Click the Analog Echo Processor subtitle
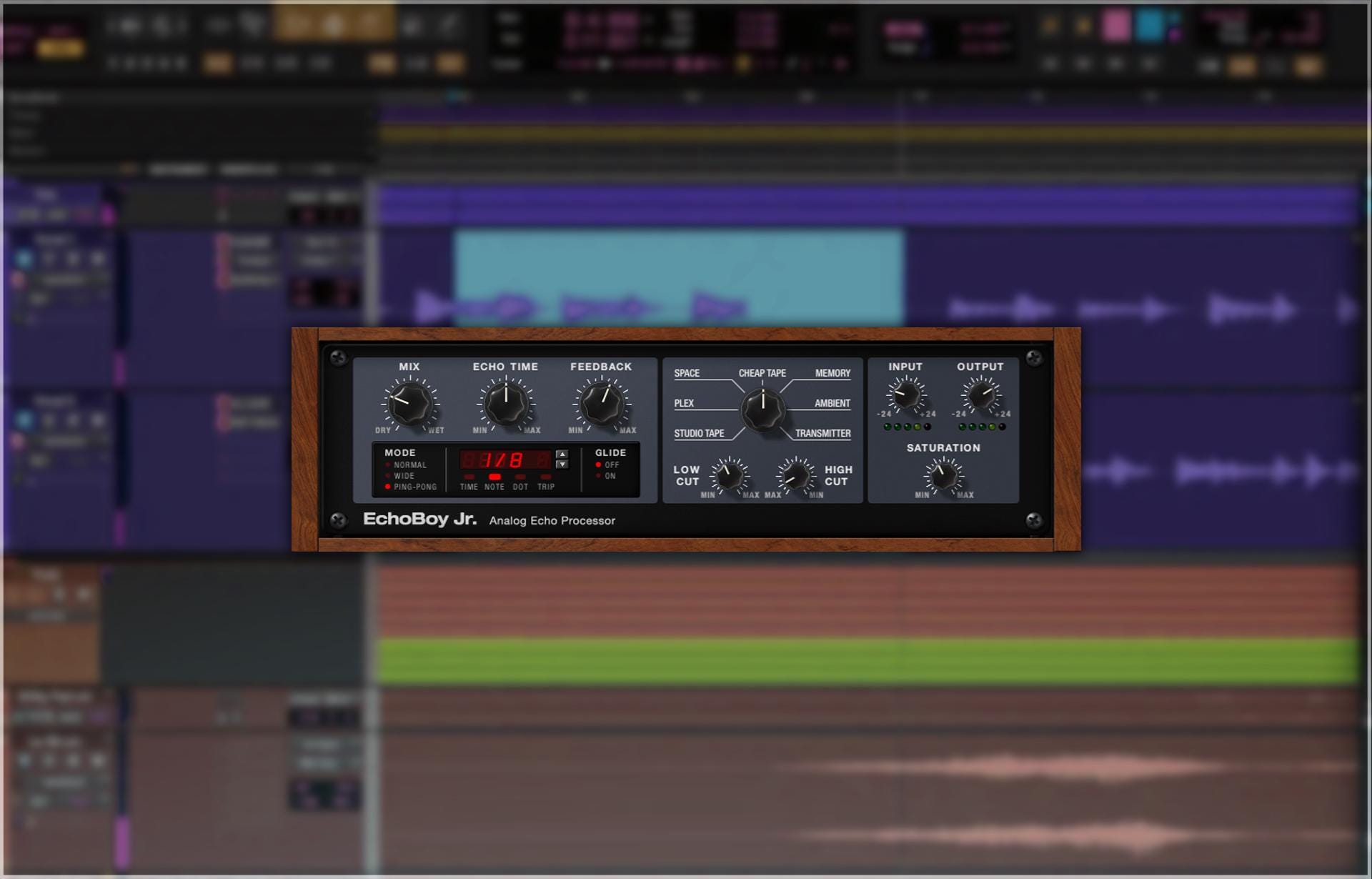 coord(552,521)
